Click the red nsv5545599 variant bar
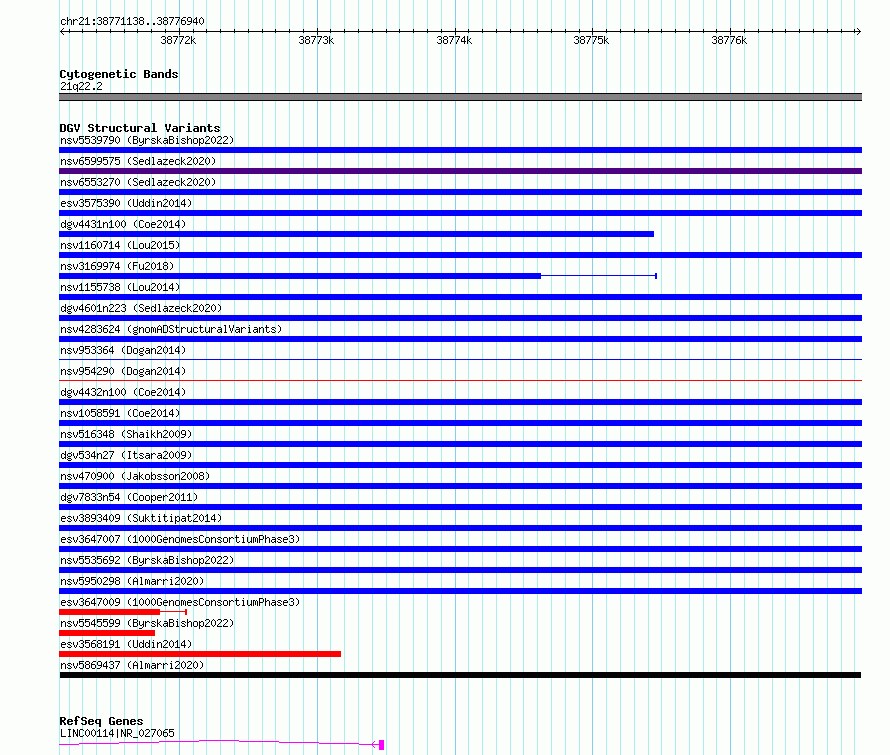 pos(107,633)
